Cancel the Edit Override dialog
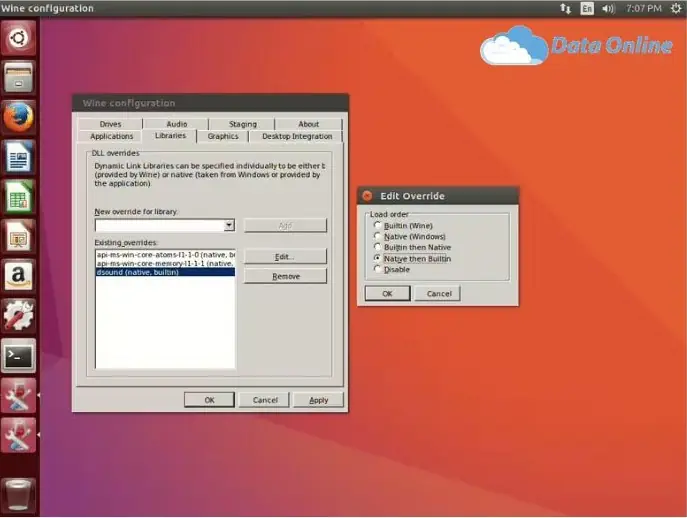Viewport: 687px width, 518px height. tap(439, 294)
